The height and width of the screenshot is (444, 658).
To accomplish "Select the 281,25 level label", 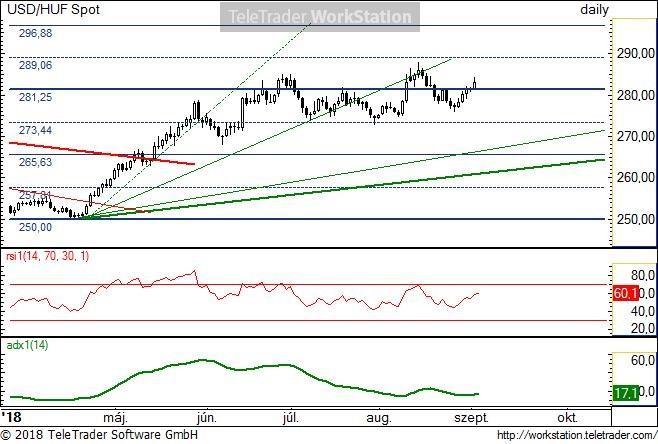I will tap(36, 97).
